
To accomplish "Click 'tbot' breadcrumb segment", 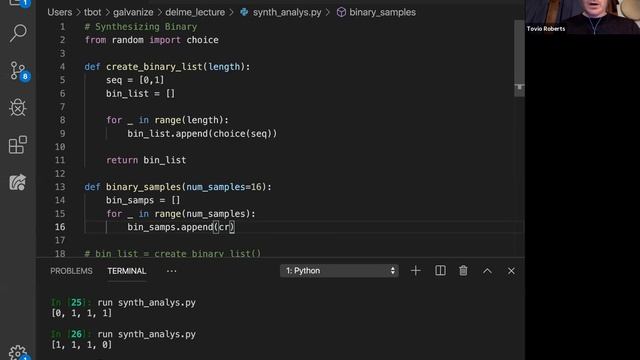I will [x=93, y=12].
